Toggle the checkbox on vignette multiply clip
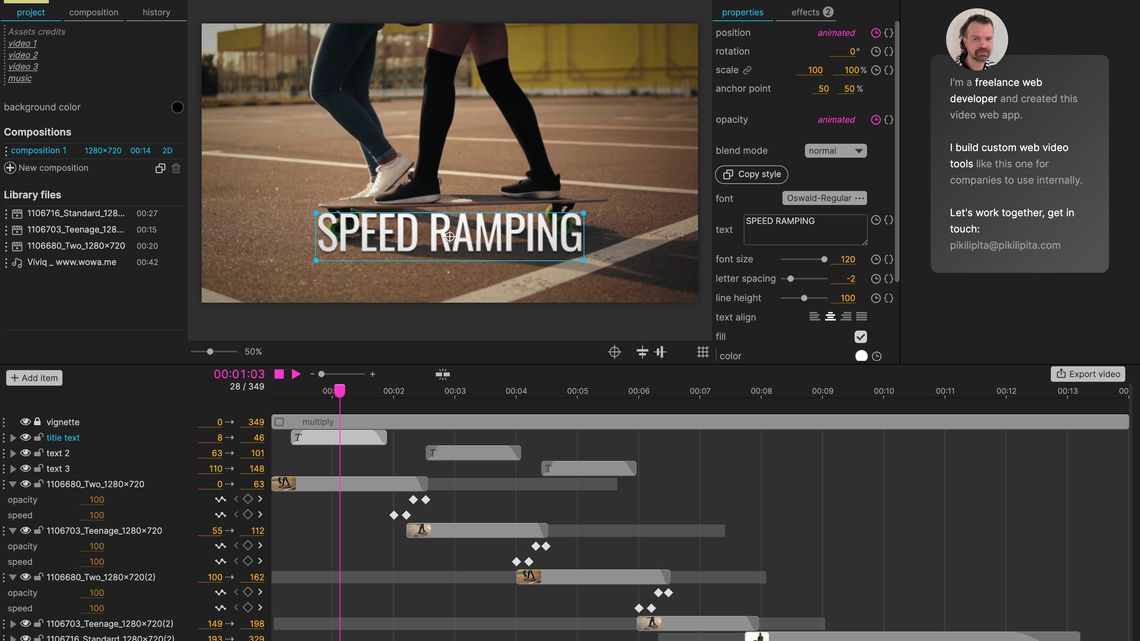The image size is (1140, 641). (x=279, y=422)
